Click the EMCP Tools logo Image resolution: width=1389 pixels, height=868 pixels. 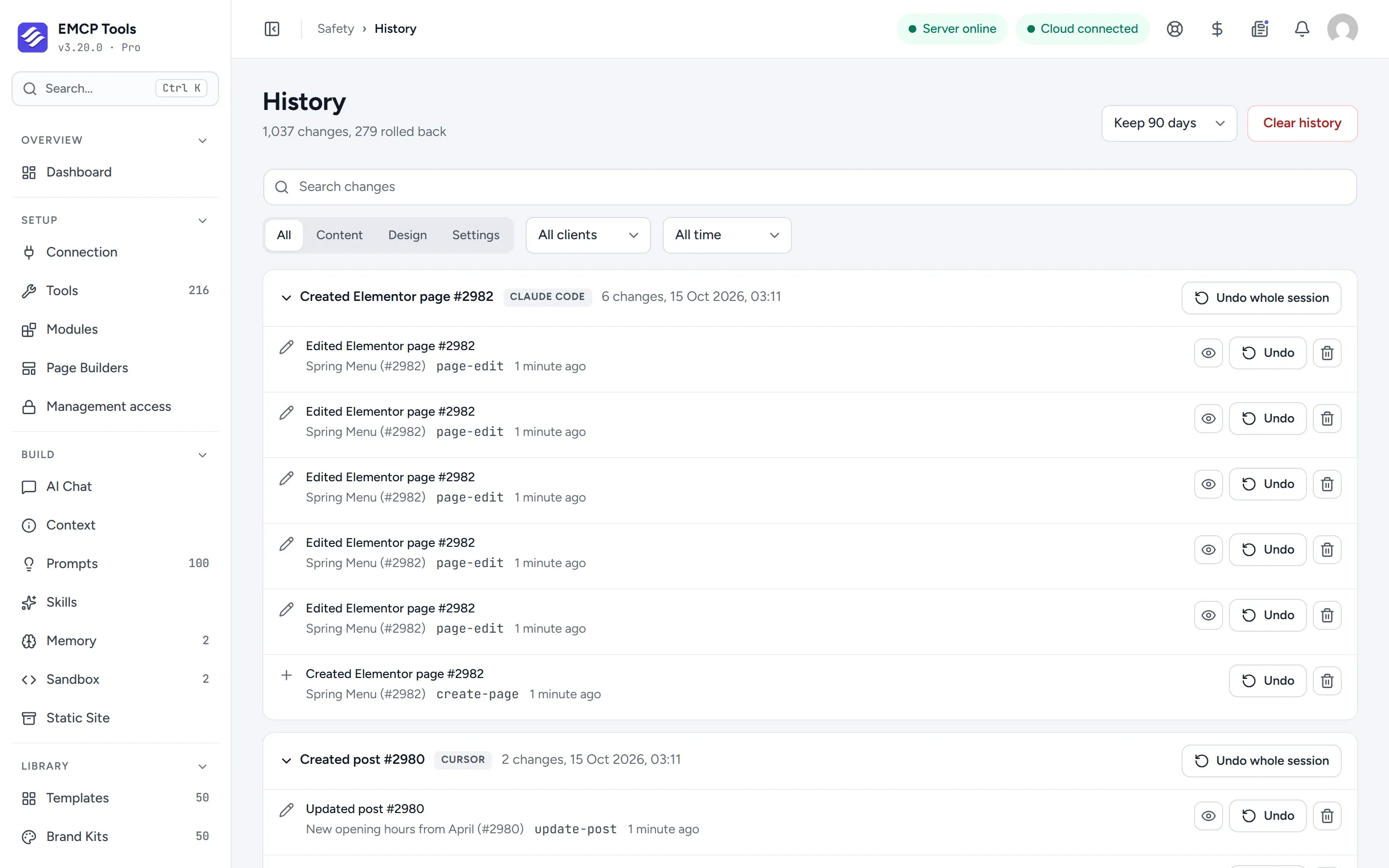[33, 37]
